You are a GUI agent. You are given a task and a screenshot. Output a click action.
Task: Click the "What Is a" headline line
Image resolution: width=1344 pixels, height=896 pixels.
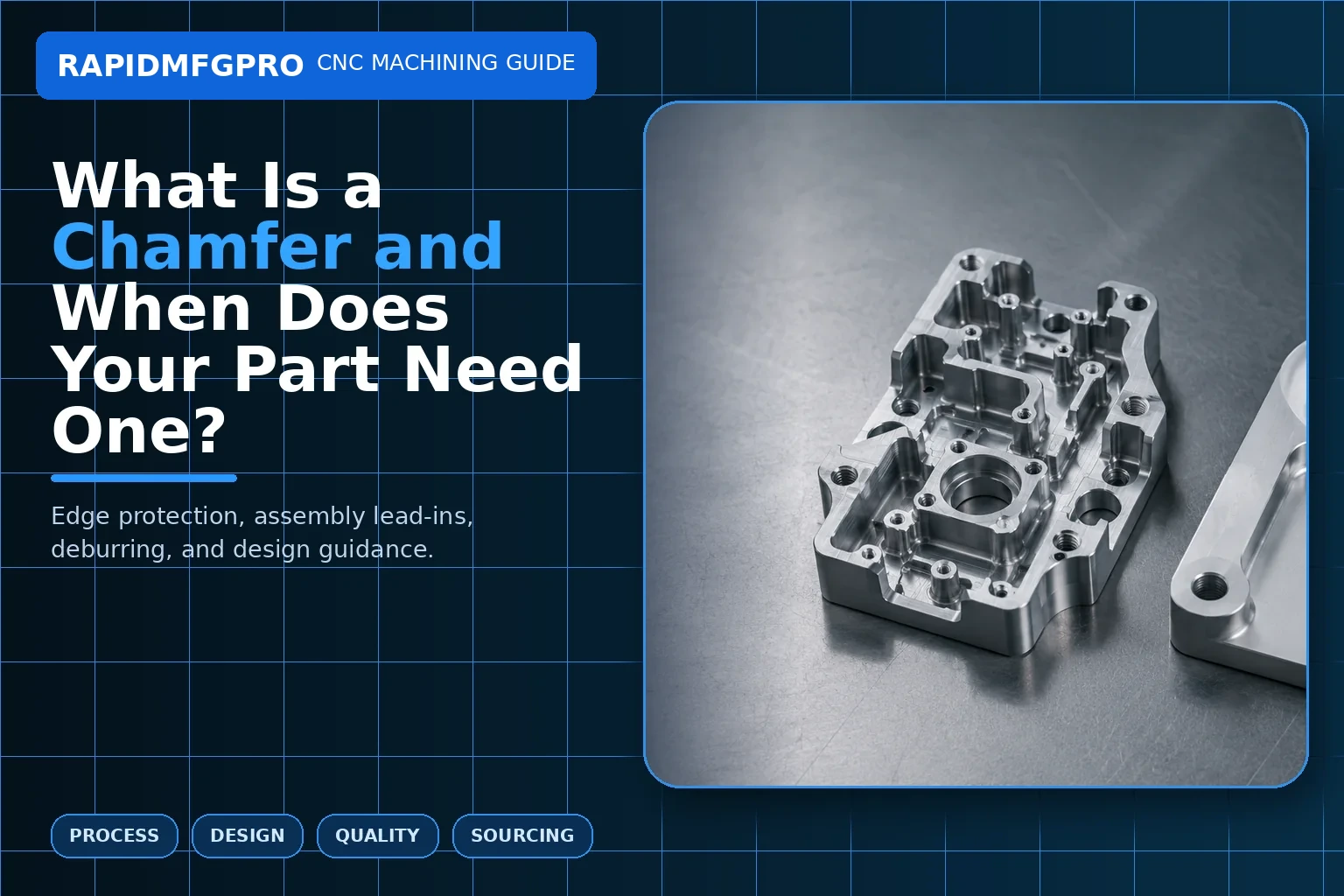[217, 185]
